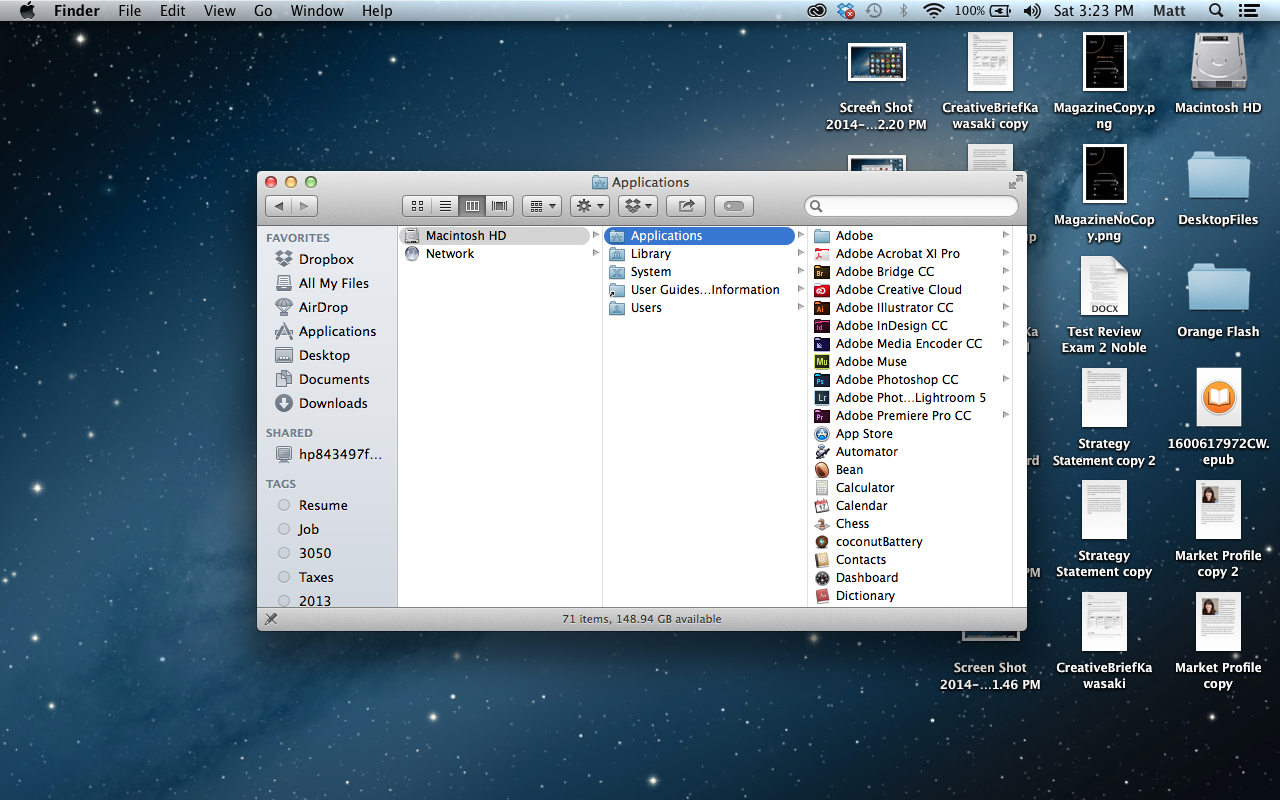Open the Go menu
The height and width of the screenshot is (800, 1280).
pos(263,11)
